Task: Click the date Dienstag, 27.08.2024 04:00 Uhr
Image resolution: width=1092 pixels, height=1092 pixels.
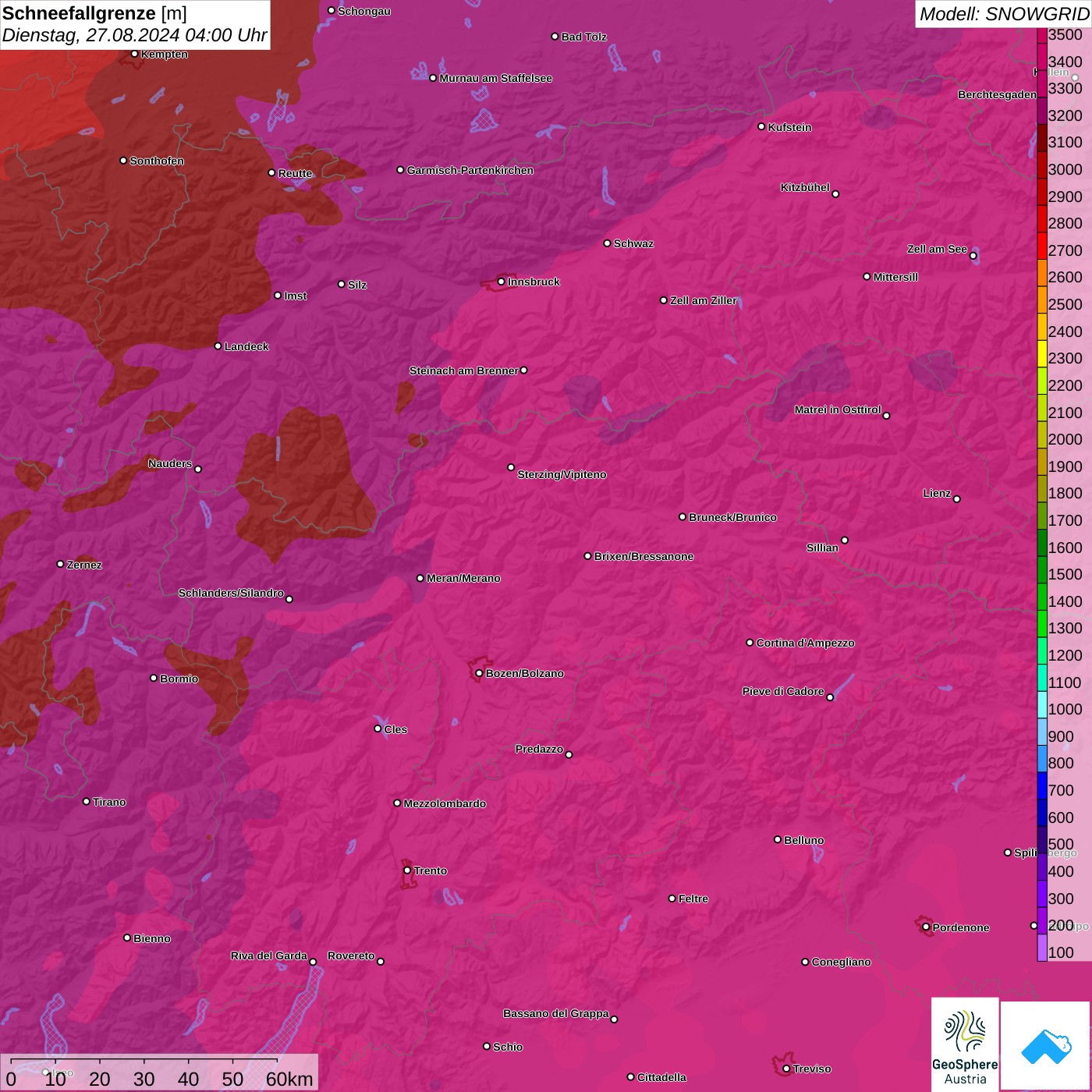Action: (x=134, y=35)
